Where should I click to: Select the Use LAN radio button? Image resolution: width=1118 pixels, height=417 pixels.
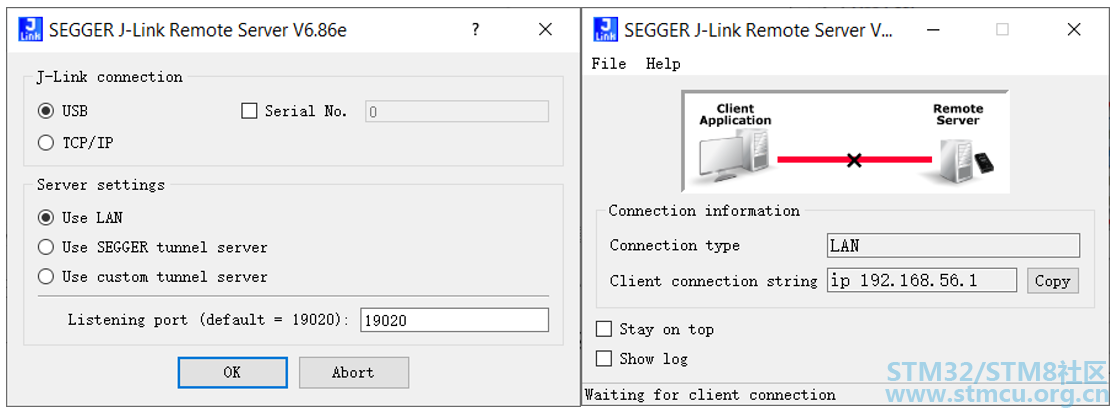click(x=46, y=217)
